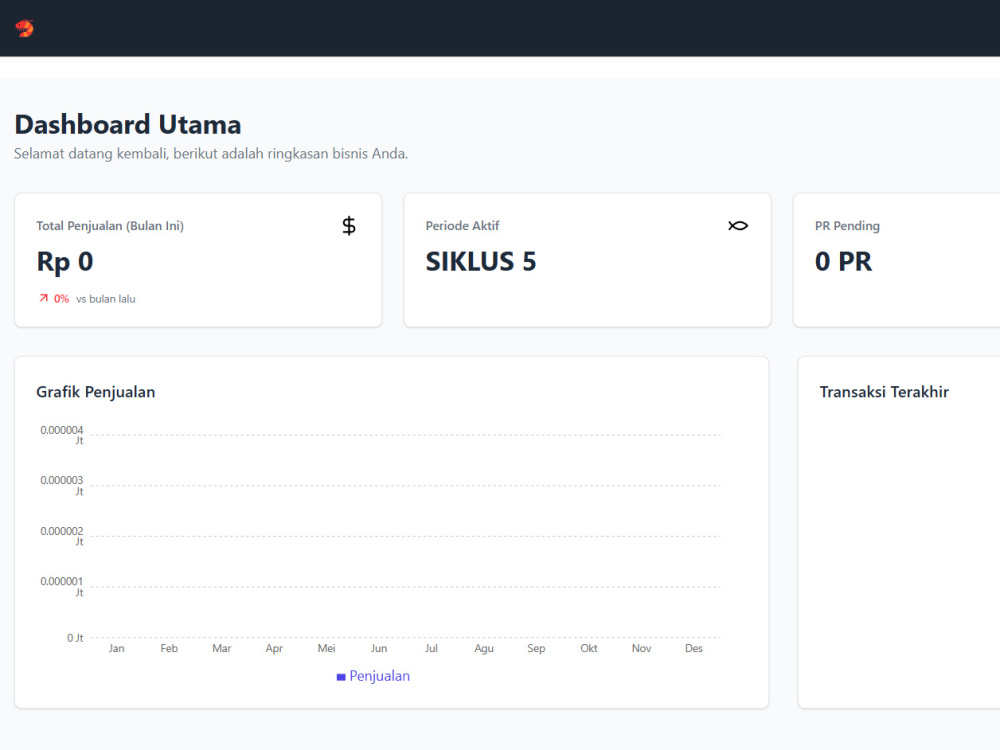Viewport: 1000px width, 750px height.
Task: Click the SIKLUS 5 value
Action: [x=481, y=261]
